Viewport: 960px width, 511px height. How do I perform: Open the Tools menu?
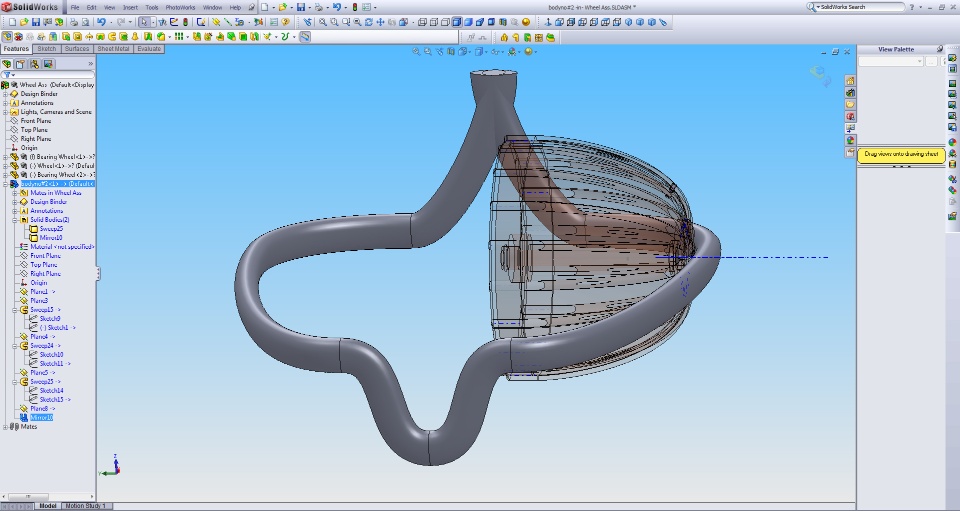coord(152,7)
